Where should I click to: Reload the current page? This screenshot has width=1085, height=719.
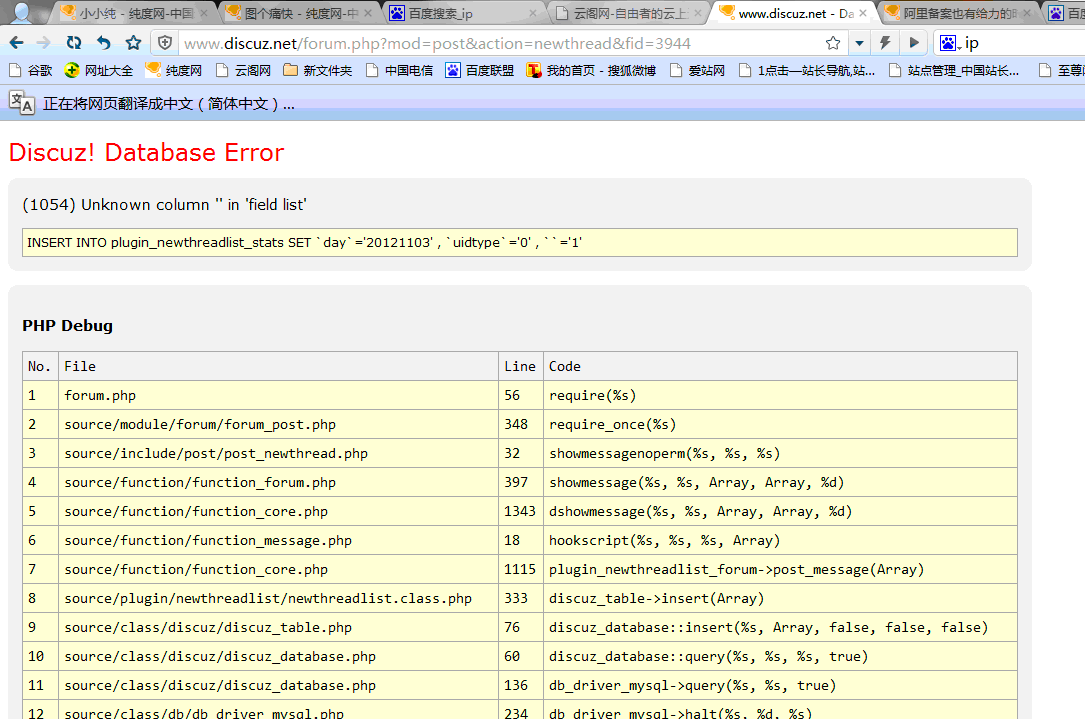point(74,43)
